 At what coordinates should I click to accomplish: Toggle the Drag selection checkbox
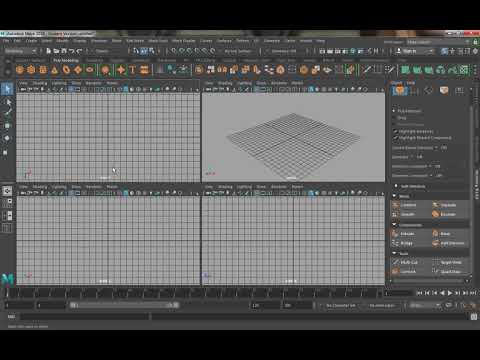tap(395, 118)
